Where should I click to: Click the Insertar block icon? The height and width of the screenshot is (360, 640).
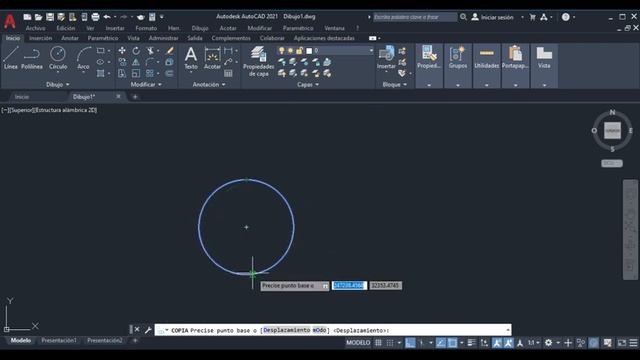[386, 57]
